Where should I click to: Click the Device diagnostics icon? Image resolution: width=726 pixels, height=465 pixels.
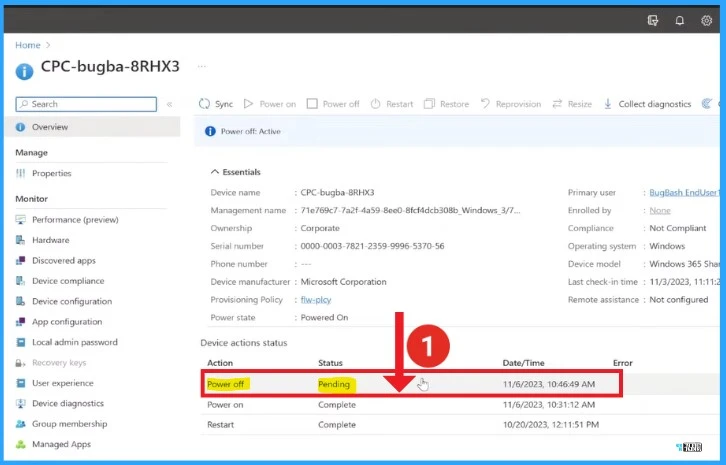20,403
